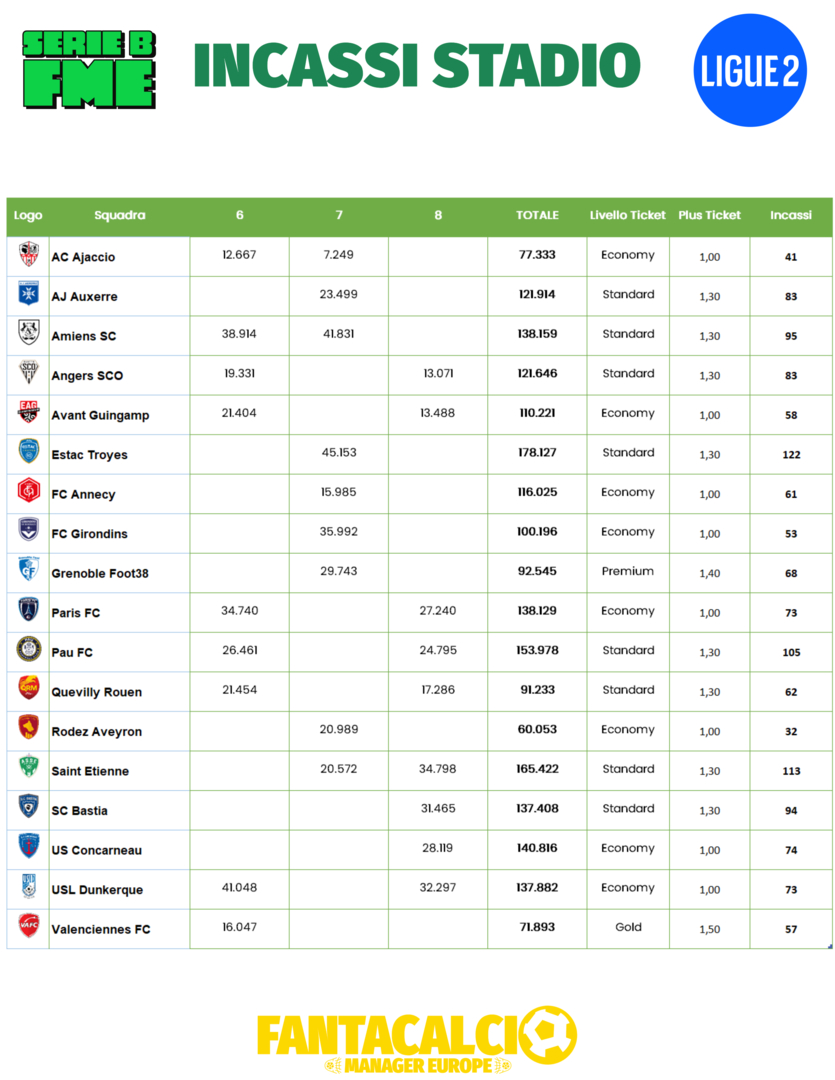
Task: Click the AC Ajaccio club logo
Action: 28,255
